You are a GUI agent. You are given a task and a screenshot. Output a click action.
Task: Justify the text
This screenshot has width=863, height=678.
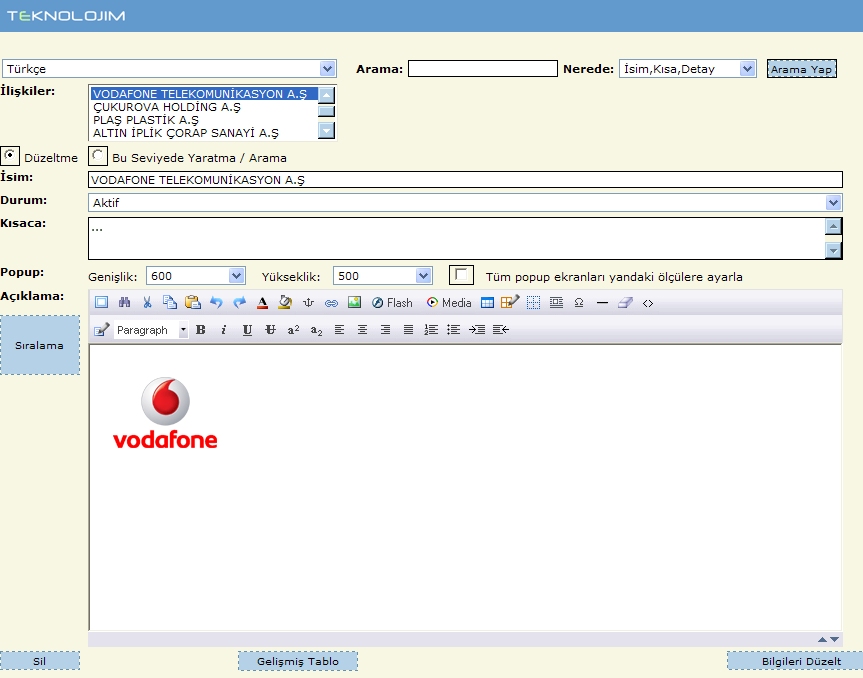(408, 330)
